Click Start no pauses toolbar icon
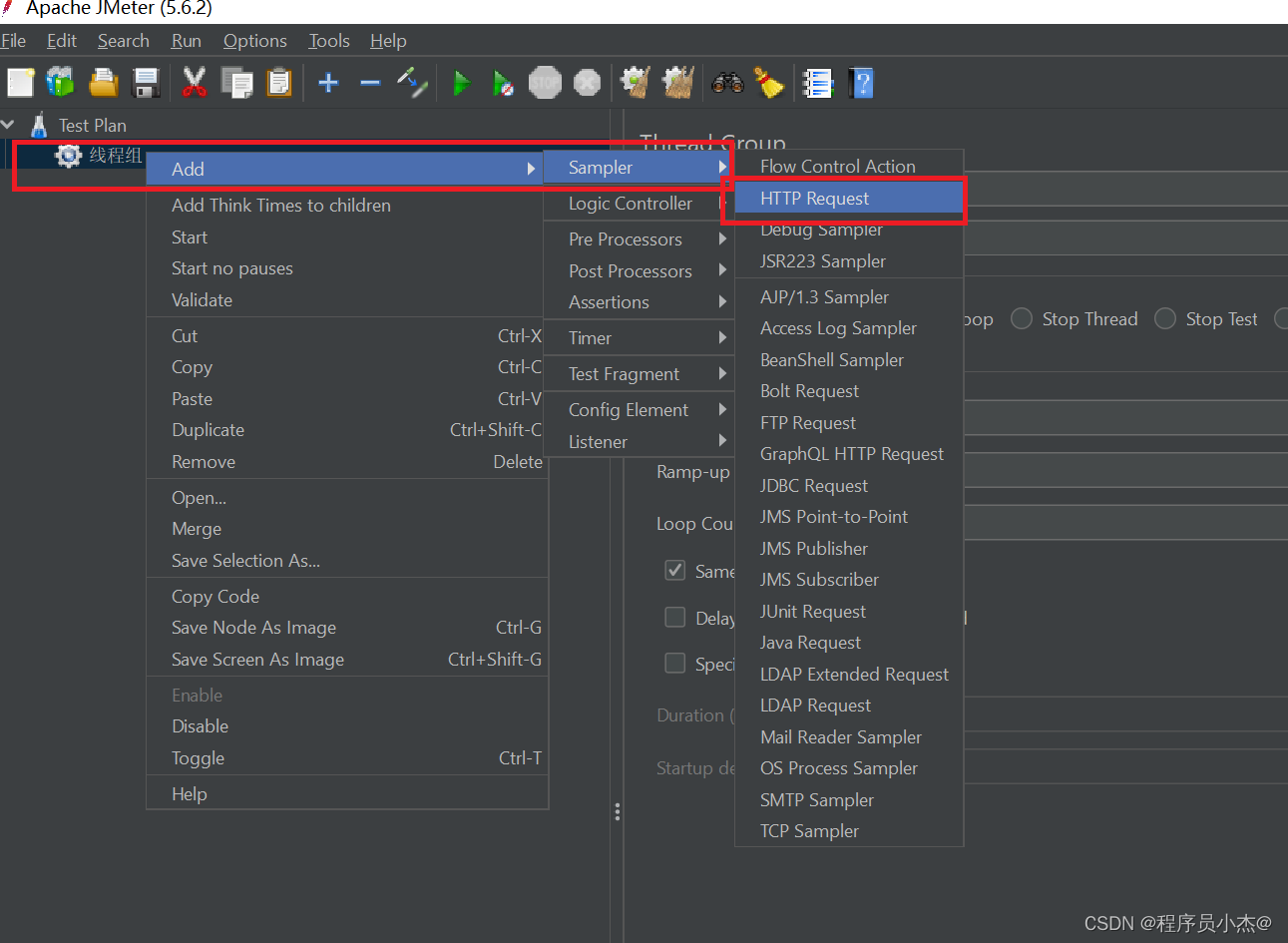The image size is (1288, 943). [x=503, y=83]
